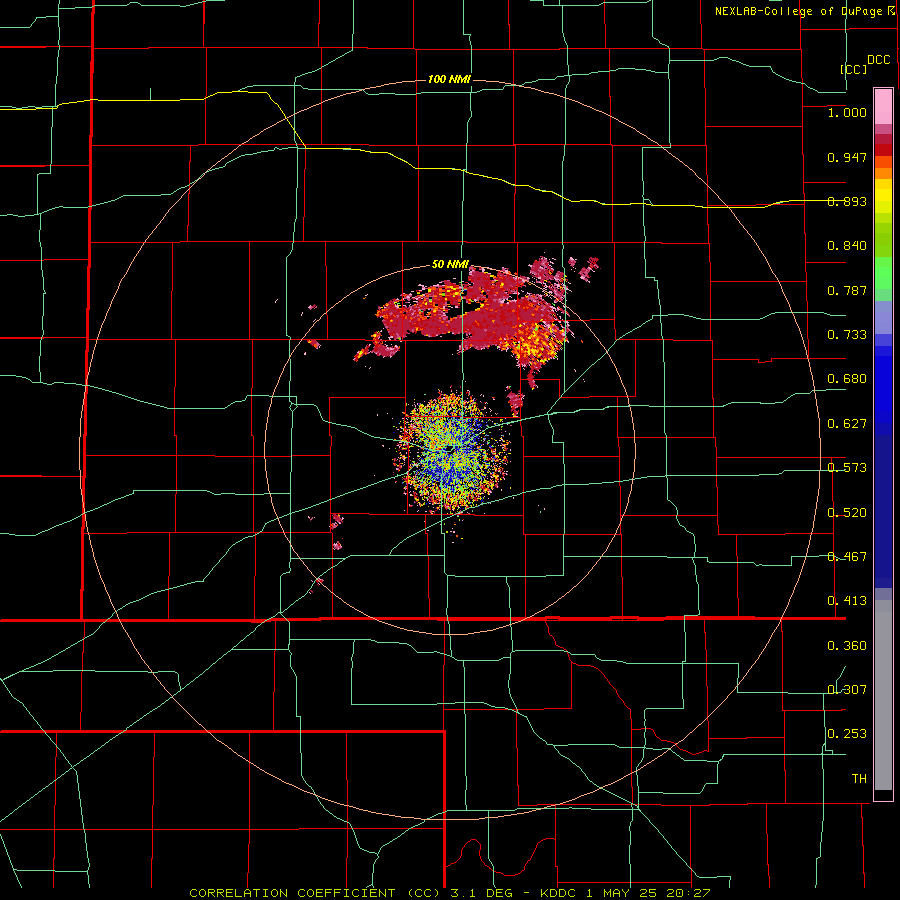Viewport: 900px width, 900px height.
Task: Select the 0.520 scale value
Action: (847, 513)
